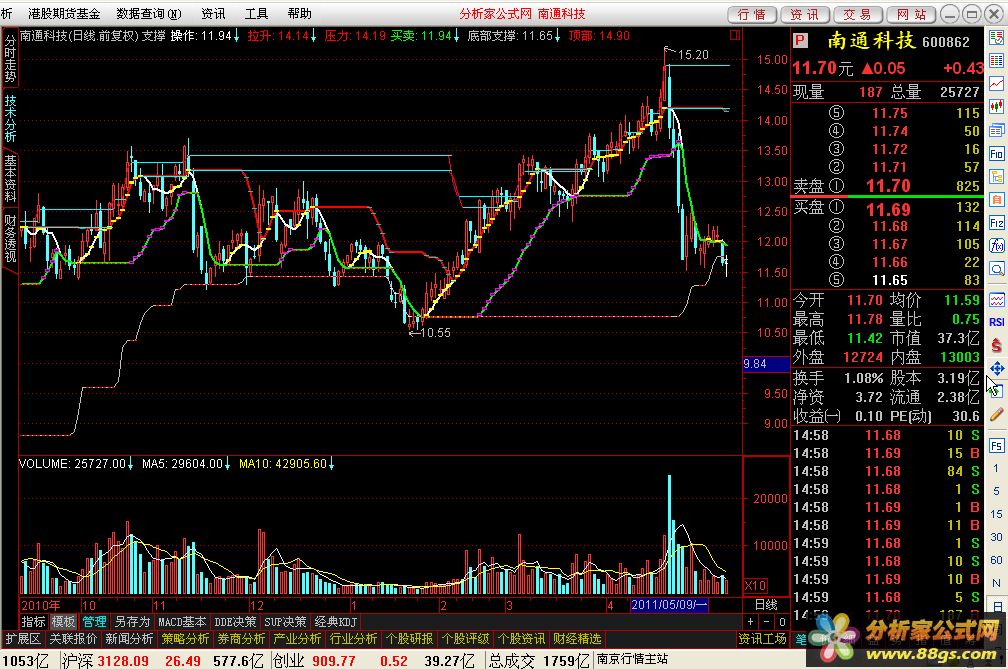
Task: Open the 日线 period selector
Action: click(766, 605)
